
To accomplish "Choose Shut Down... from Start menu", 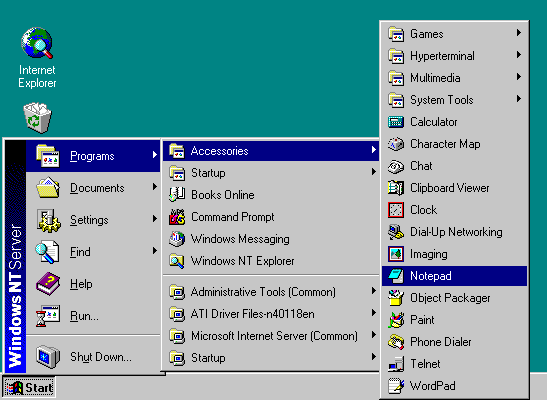I will pos(93,357).
